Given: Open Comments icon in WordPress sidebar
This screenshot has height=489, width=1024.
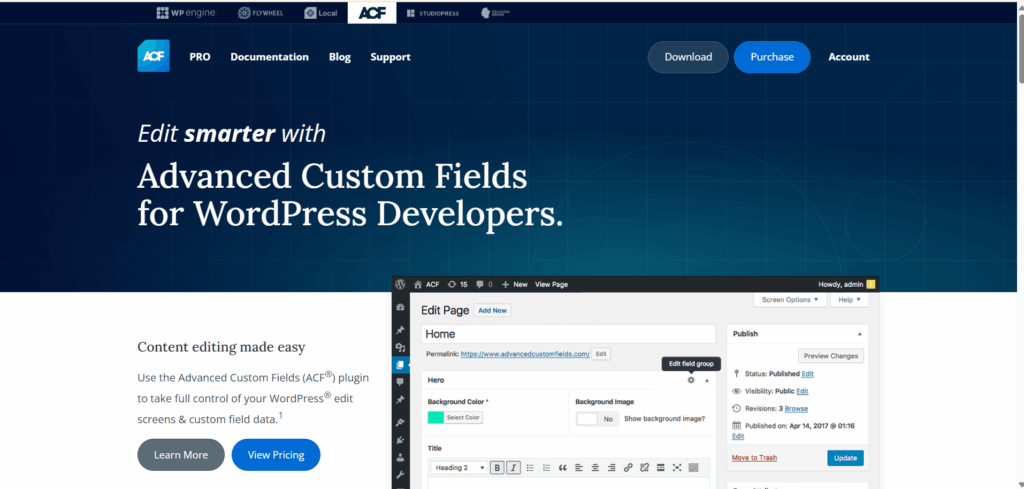Looking at the screenshot, I should coord(400,382).
